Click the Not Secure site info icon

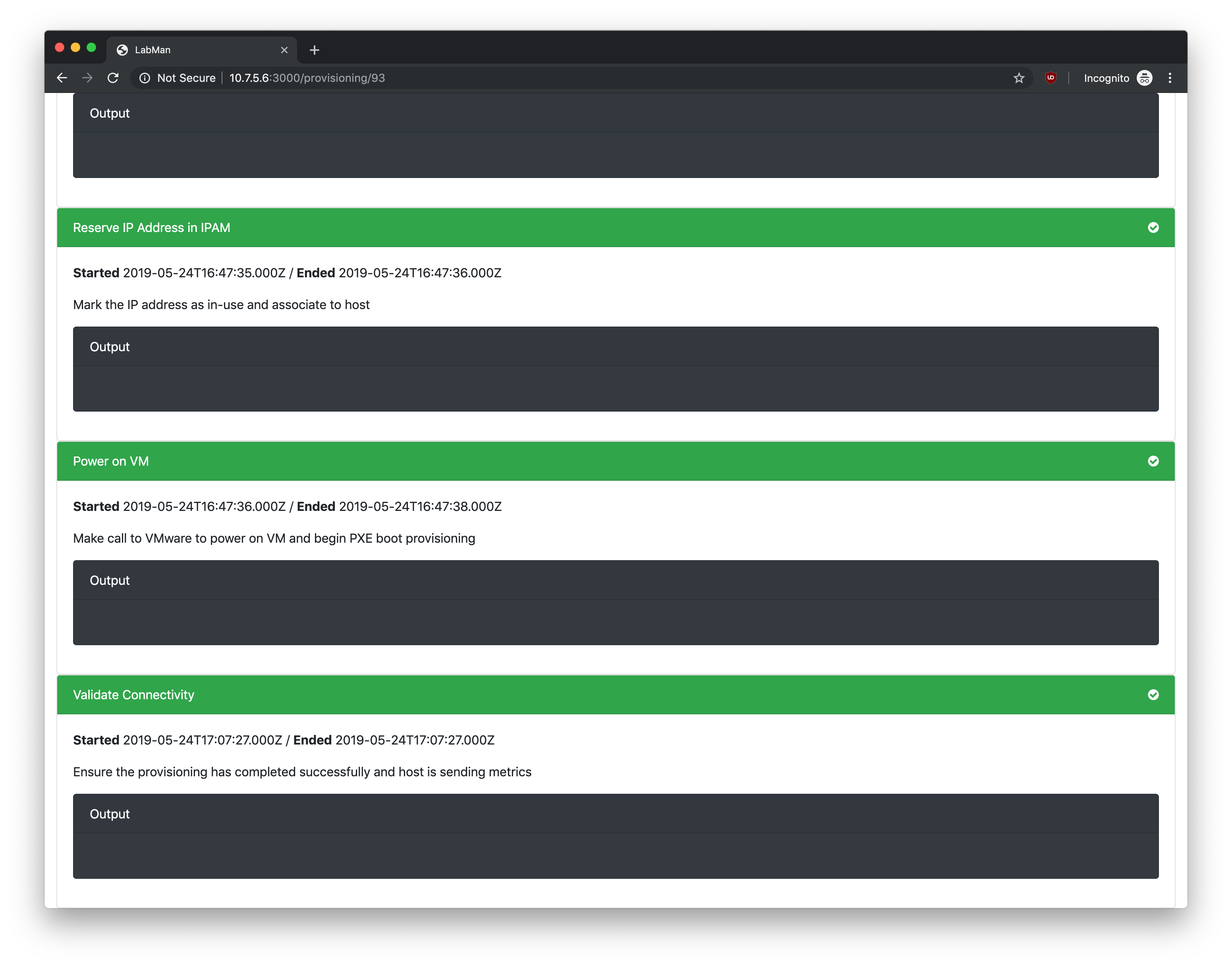click(145, 78)
